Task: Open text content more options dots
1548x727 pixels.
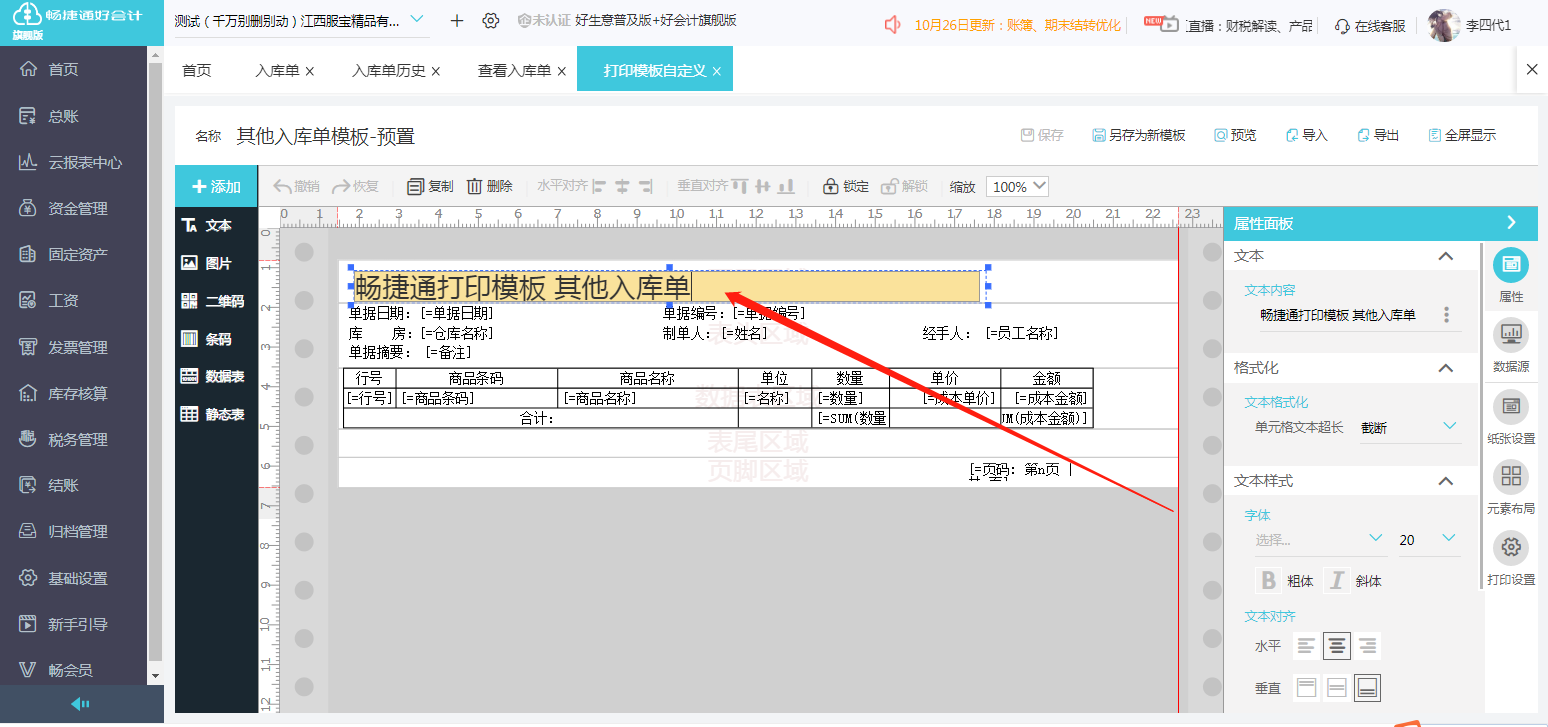Action: [1446, 315]
